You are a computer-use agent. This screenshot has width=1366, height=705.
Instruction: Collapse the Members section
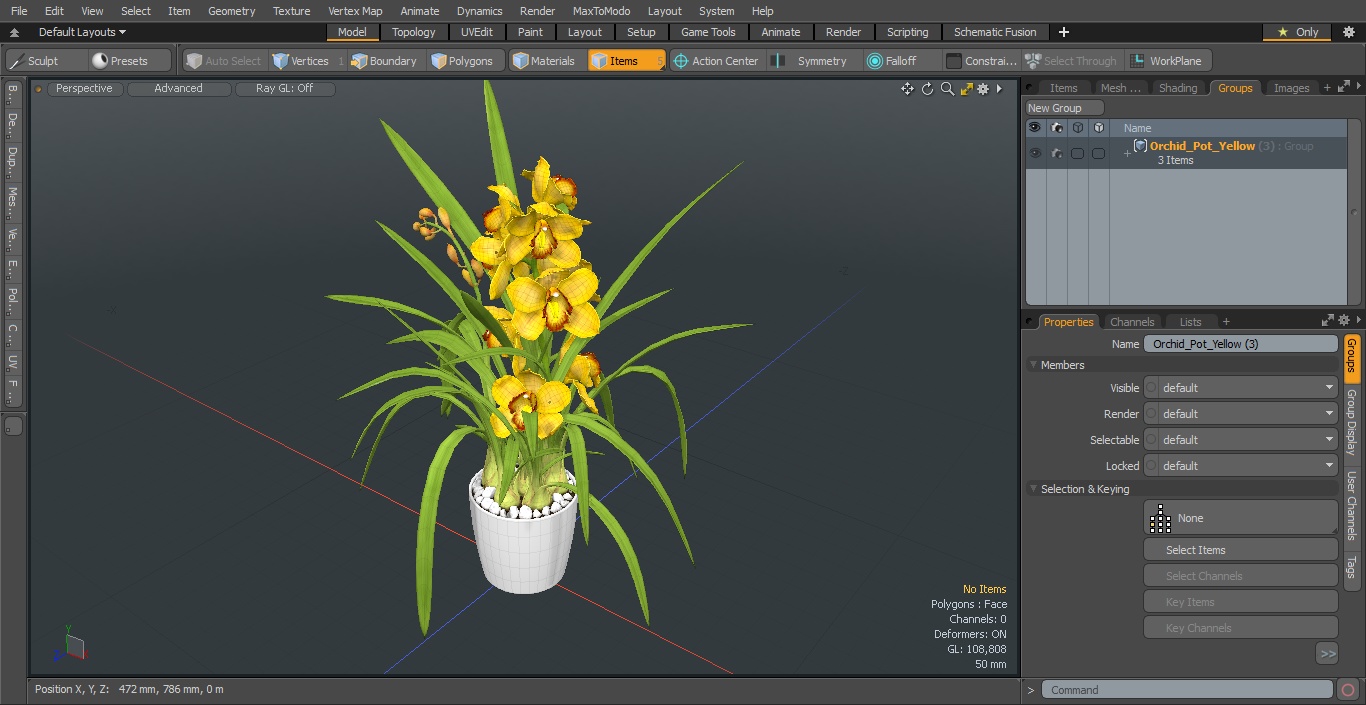pyautogui.click(x=1033, y=365)
